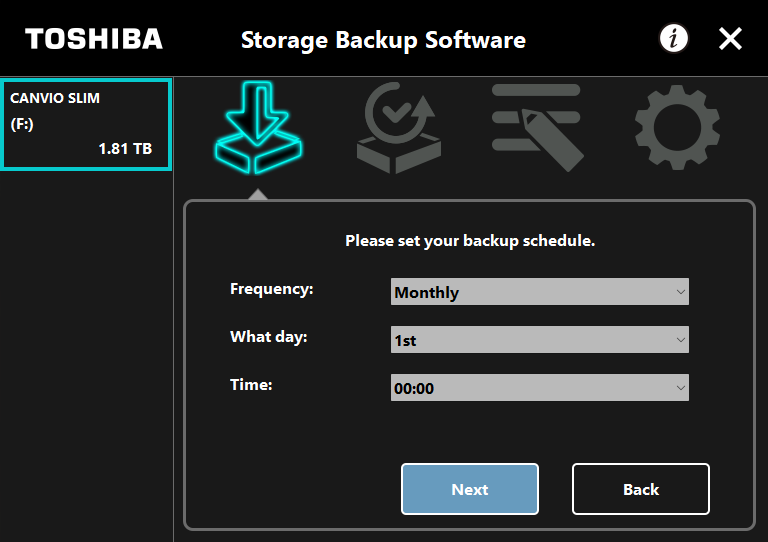Open the What day dropdown showing 1st
The image size is (768, 542).
click(540, 340)
